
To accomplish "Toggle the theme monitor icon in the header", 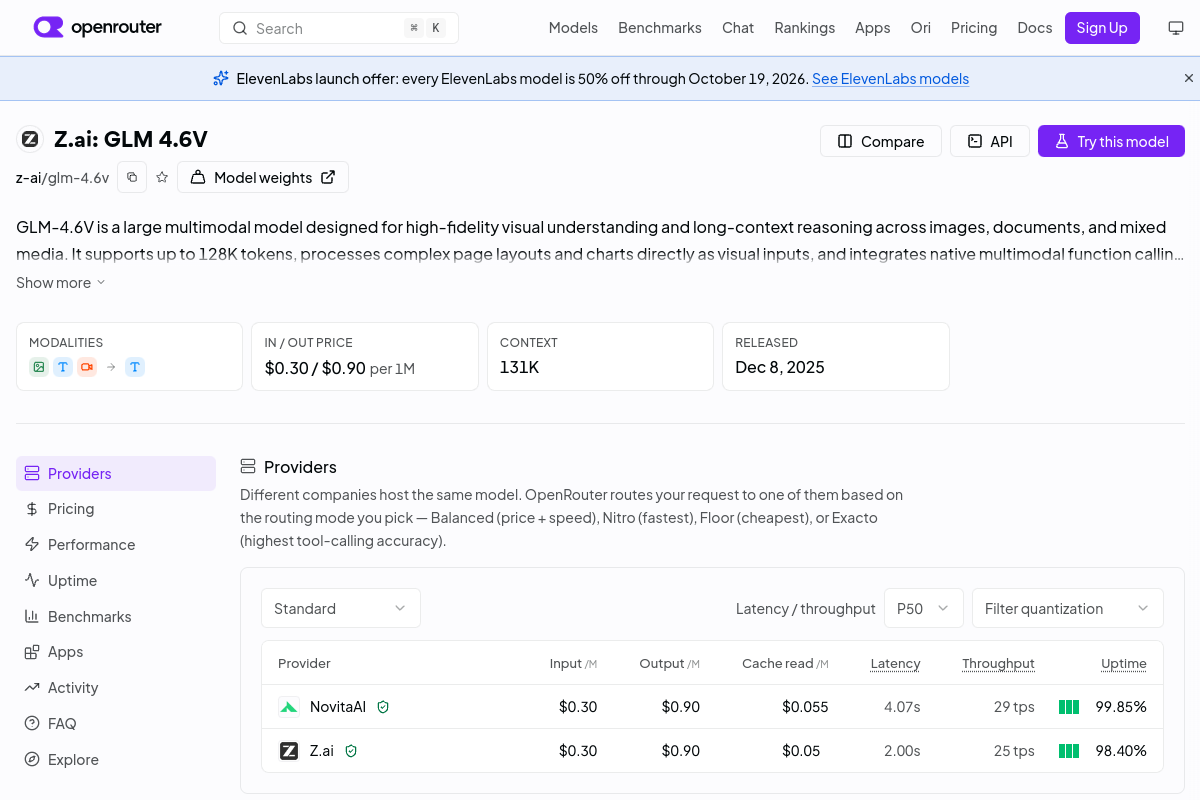I will click(x=1176, y=28).
